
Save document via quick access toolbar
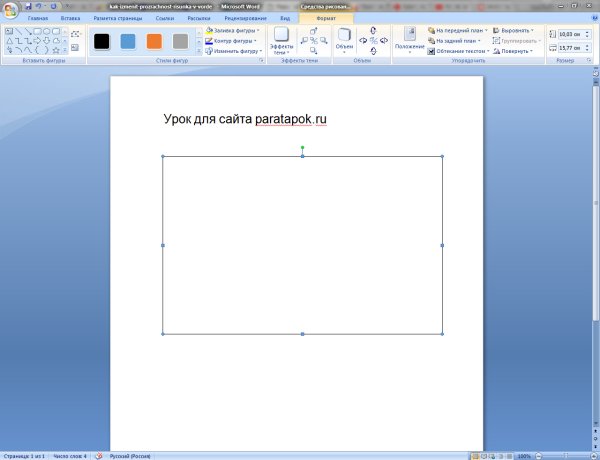click(27, 6)
